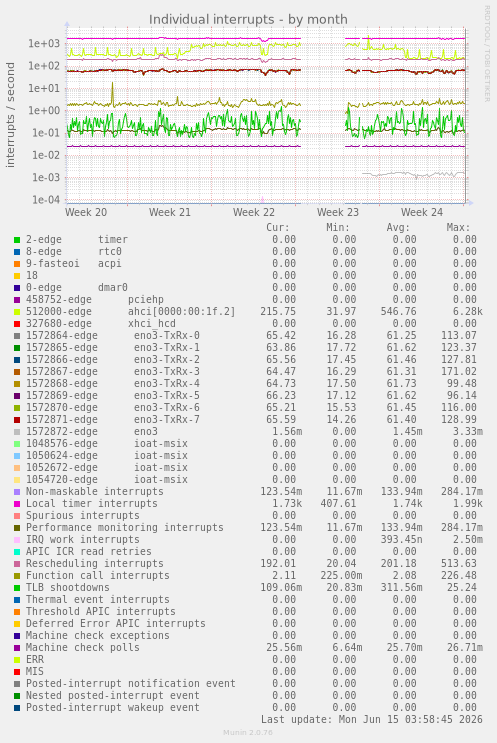Select the Deferred Error APIC interrupts label

tap(116, 624)
